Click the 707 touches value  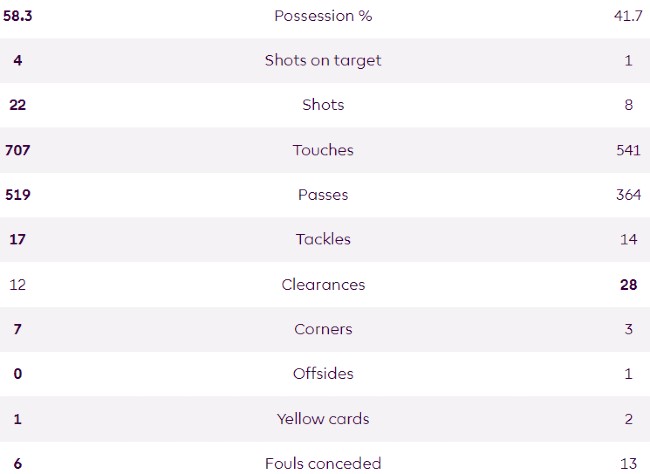coord(18,150)
